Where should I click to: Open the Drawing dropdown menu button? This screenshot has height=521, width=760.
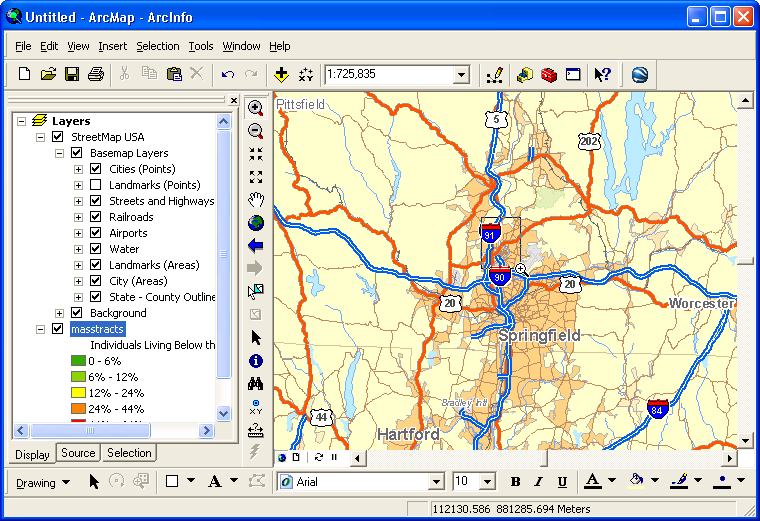(x=43, y=482)
